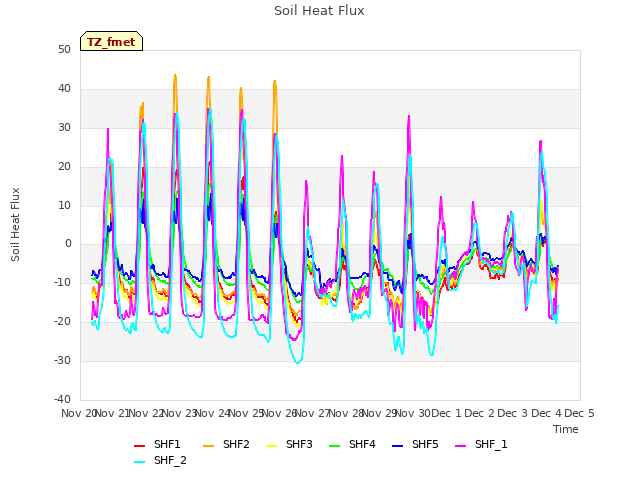Select the yellow SHF3 legend swatch
Screen dimensions: 640x480
271,446
